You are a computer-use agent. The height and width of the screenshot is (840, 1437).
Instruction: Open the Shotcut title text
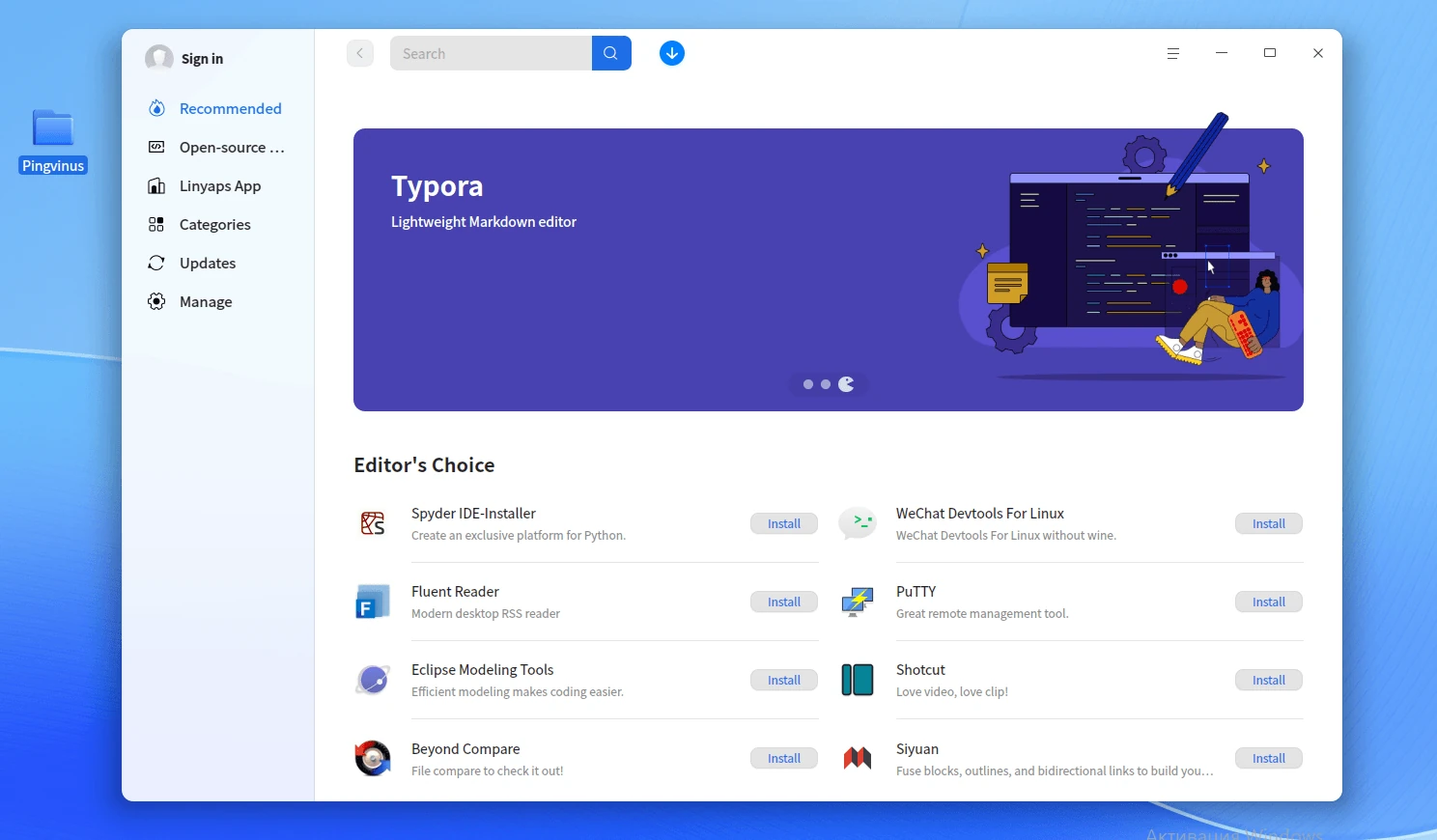click(920, 670)
